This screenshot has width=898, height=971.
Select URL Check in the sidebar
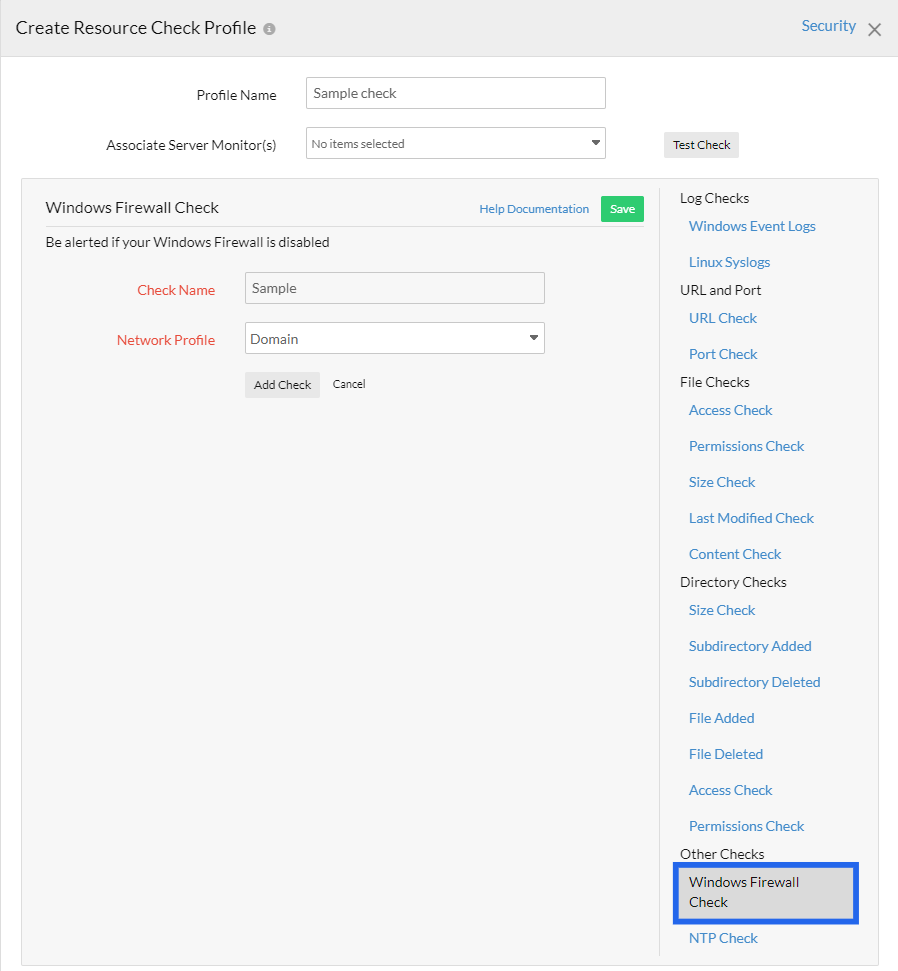tap(723, 318)
